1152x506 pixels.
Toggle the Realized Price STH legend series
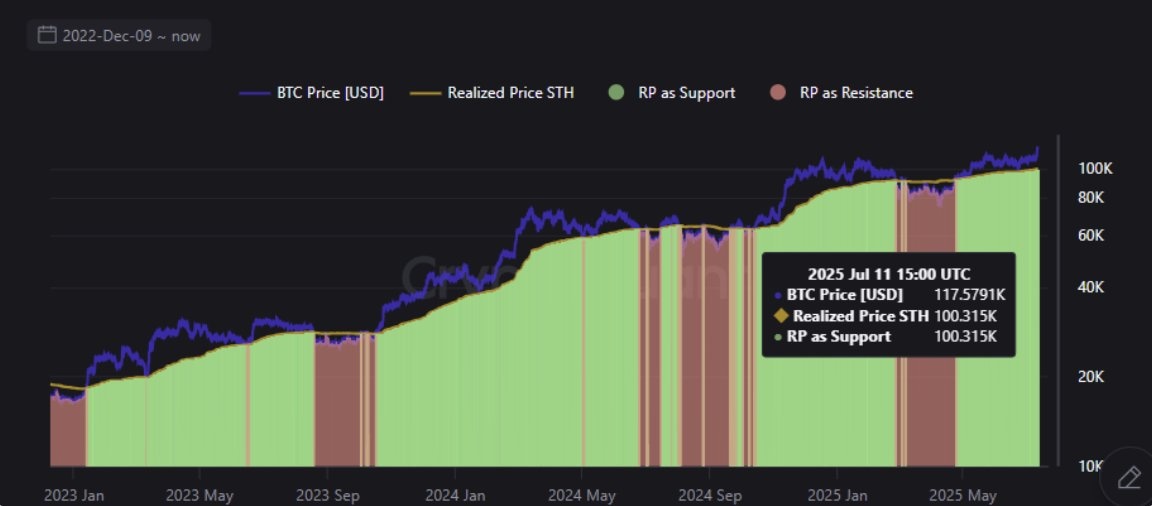pyautogui.click(x=489, y=93)
